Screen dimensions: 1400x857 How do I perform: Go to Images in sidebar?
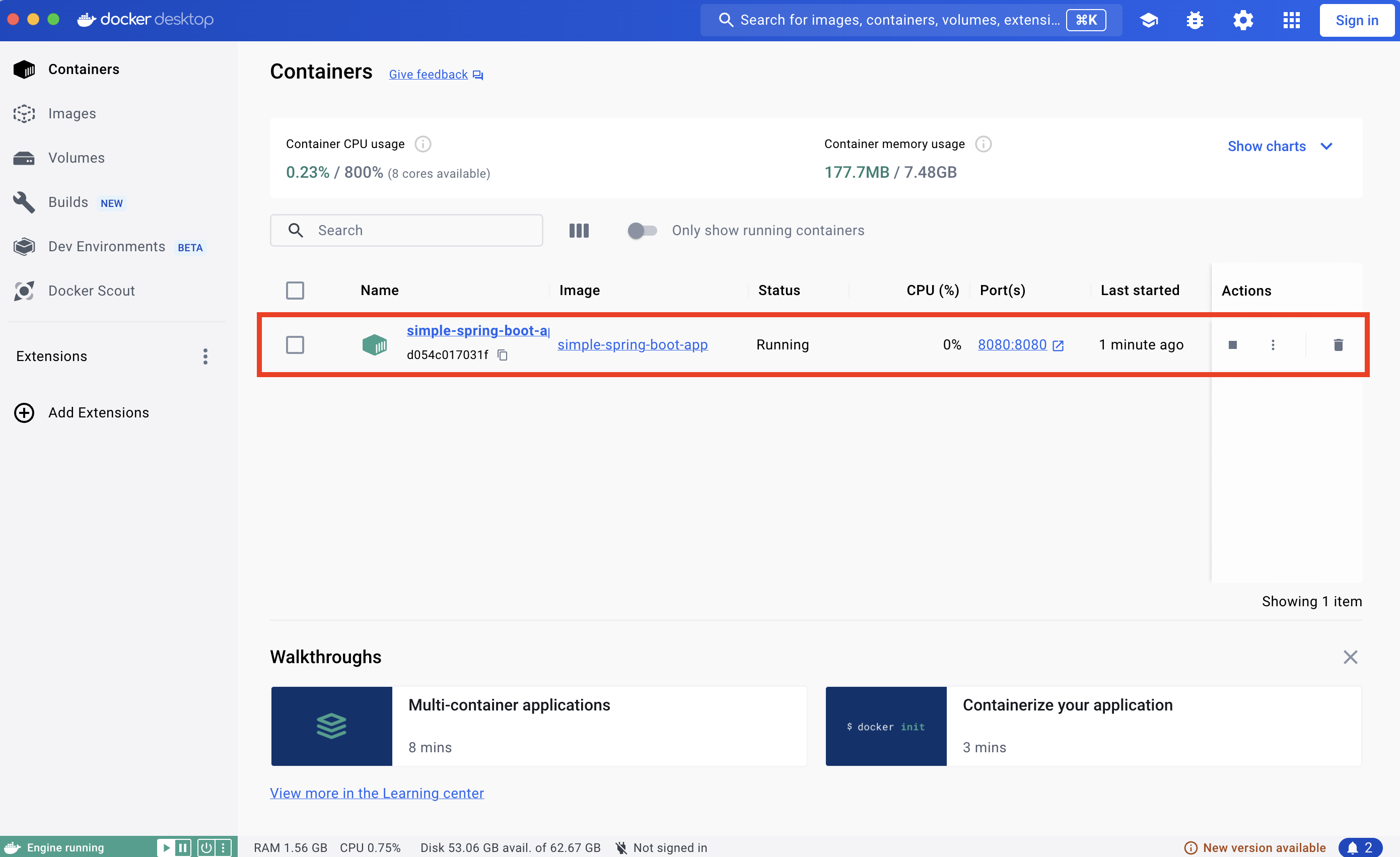point(72,114)
